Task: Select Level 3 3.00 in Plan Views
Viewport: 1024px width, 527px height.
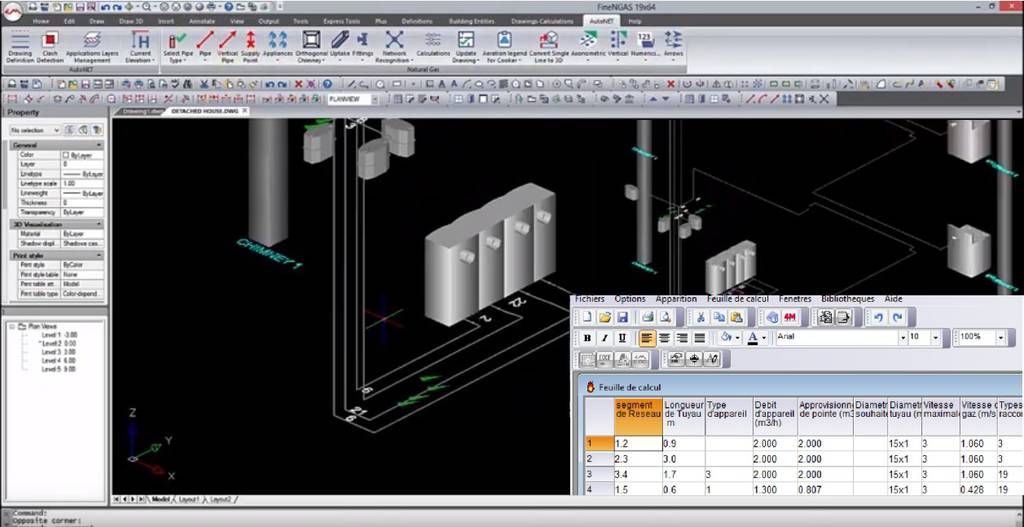Action: (x=59, y=352)
